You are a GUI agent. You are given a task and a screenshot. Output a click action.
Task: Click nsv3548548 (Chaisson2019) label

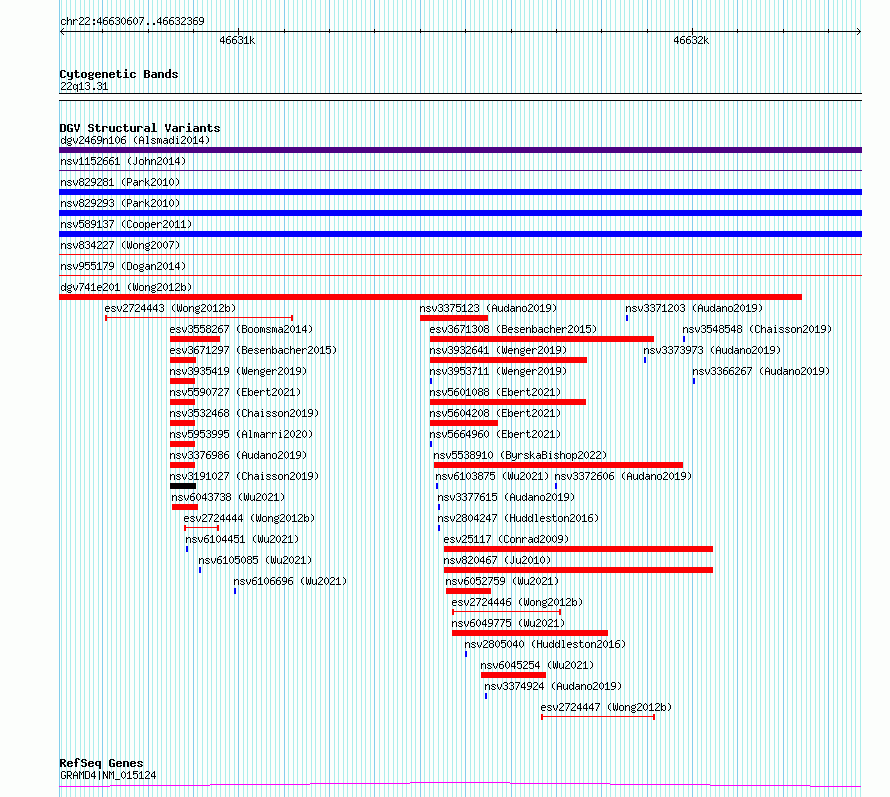757,329
